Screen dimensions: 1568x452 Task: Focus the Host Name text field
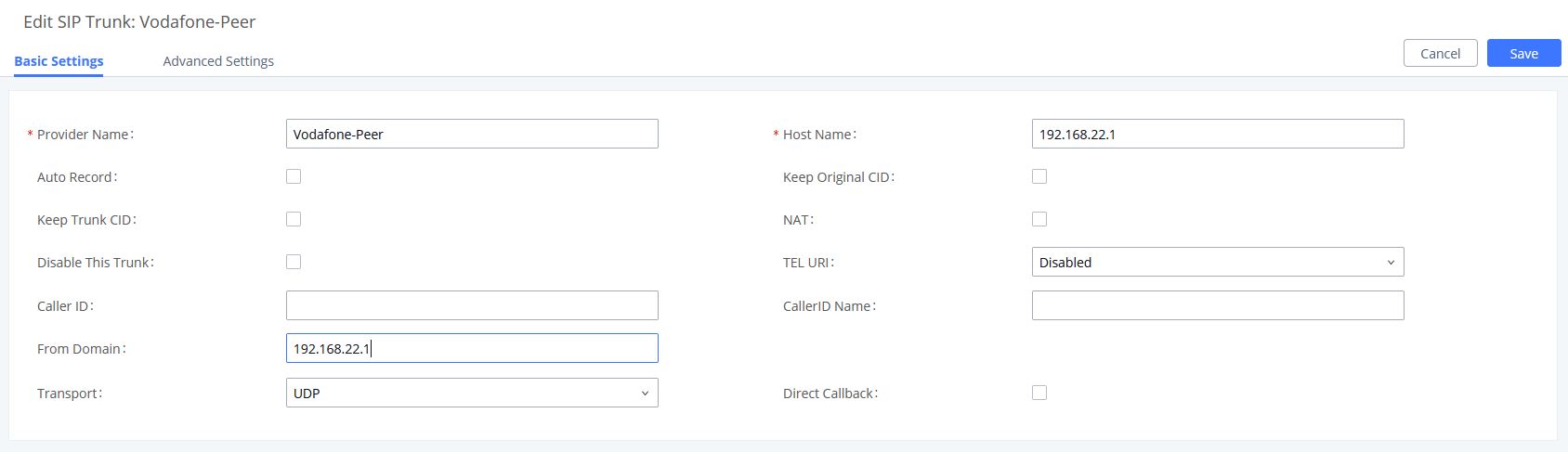(x=1217, y=135)
